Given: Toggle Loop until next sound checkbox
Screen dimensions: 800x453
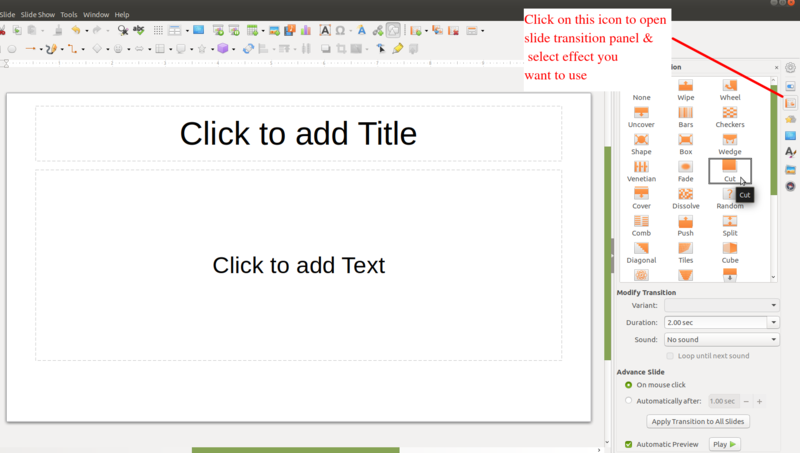Looking at the screenshot, I should tap(670, 356).
